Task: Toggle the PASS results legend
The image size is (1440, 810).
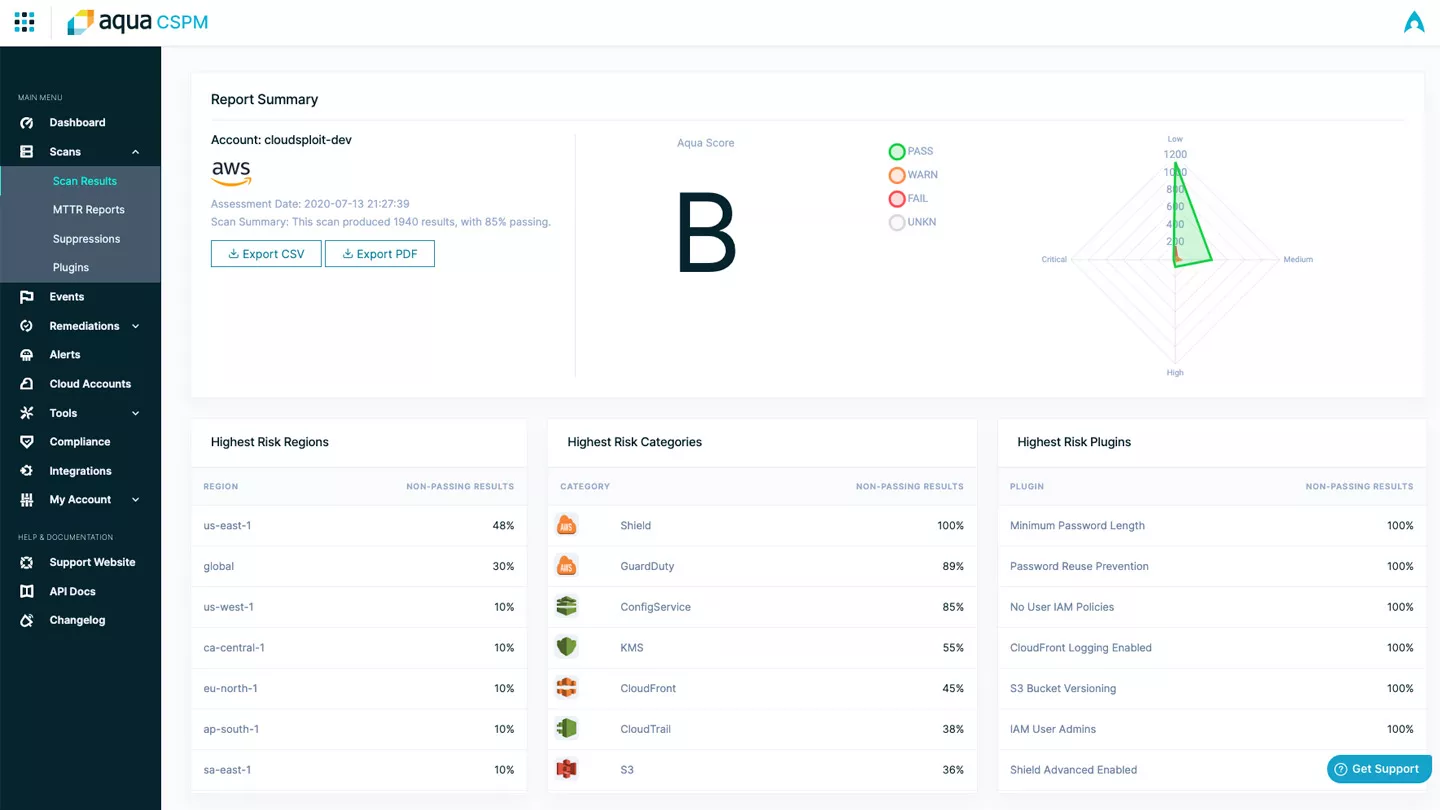Action: click(x=897, y=151)
